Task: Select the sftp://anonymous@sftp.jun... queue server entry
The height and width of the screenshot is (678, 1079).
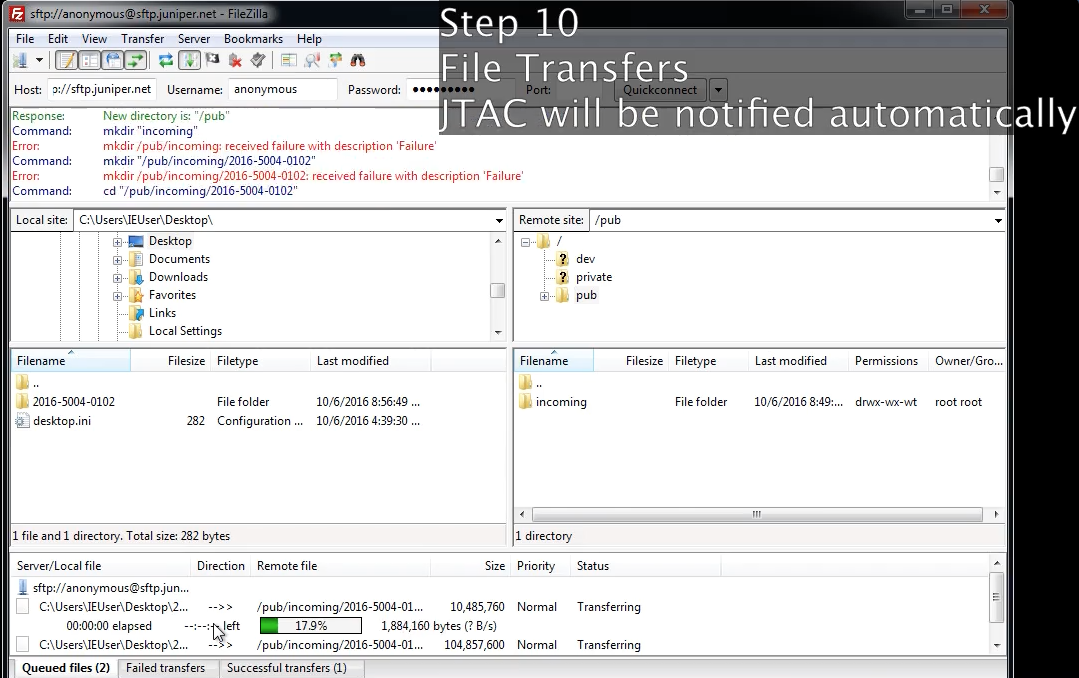Action: click(111, 588)
